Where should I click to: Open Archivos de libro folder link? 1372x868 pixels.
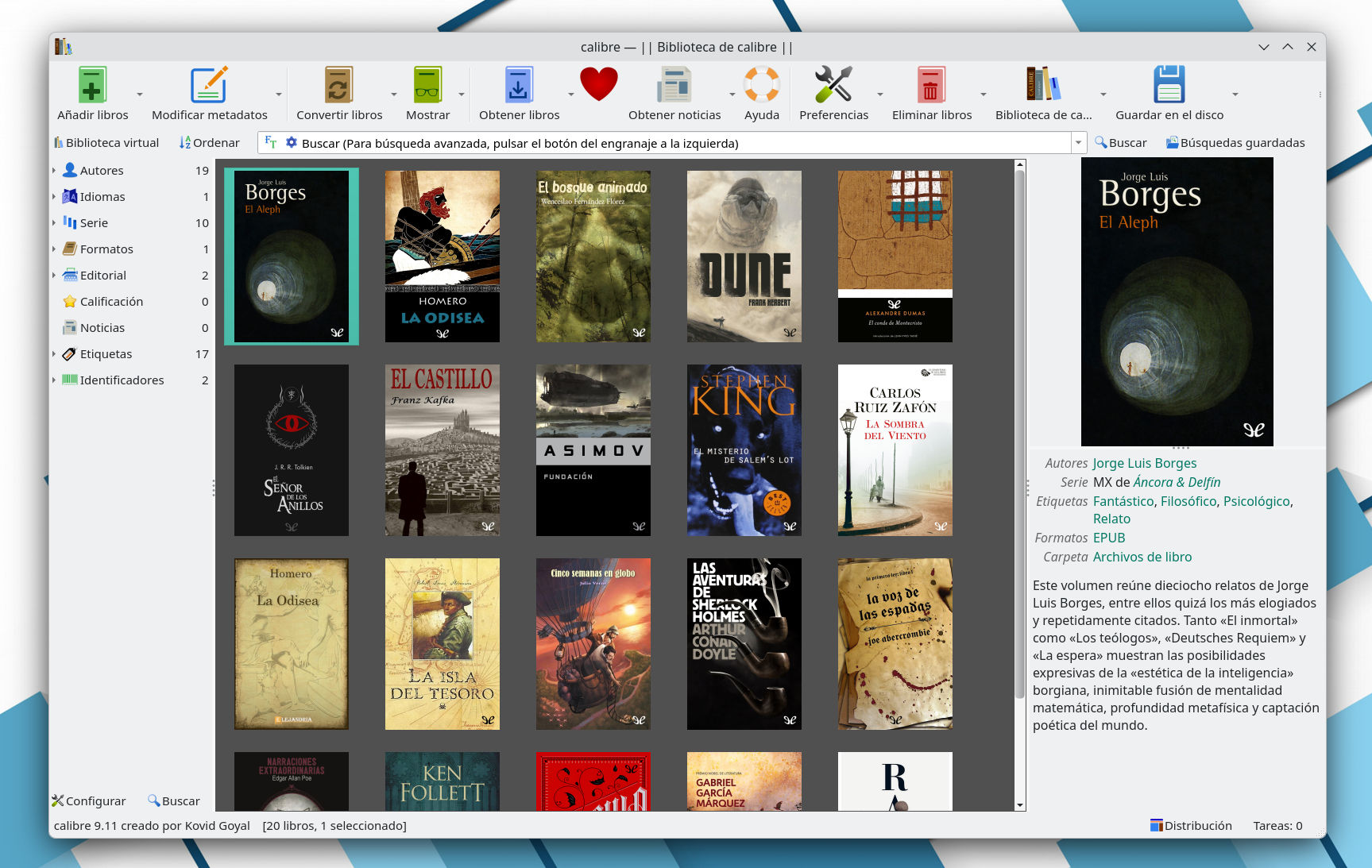1142,557
